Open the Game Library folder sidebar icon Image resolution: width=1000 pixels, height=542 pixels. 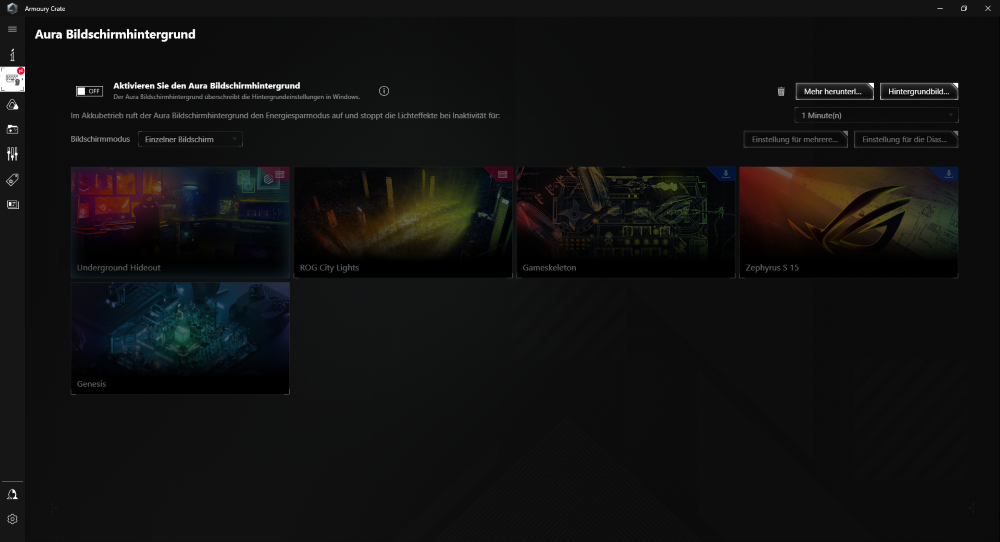pos(12,129)
